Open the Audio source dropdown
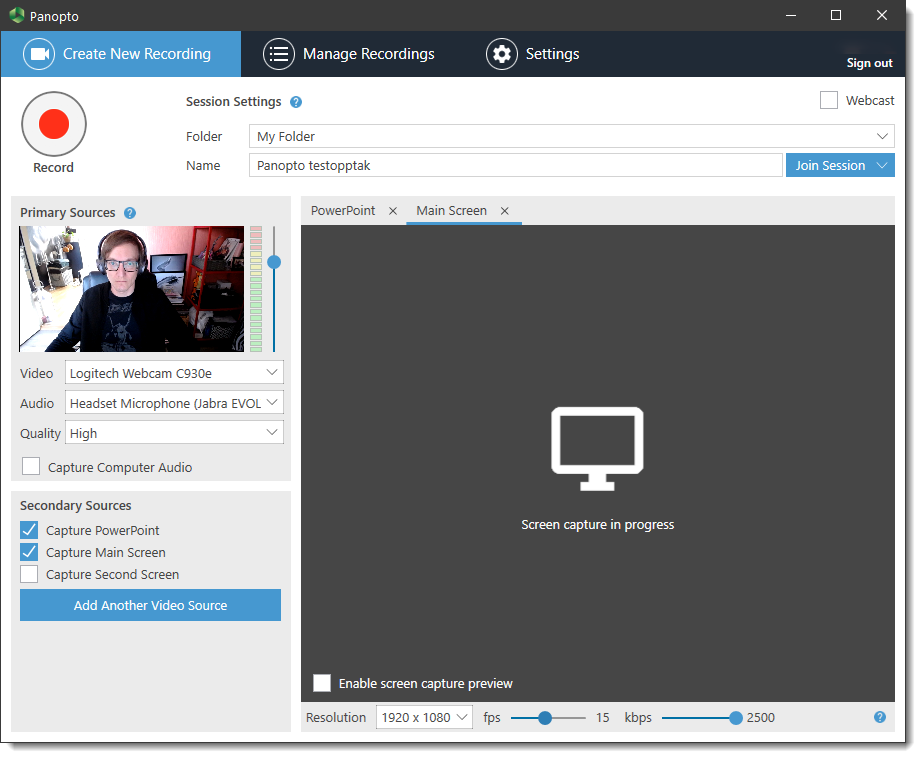 tap(174, 403)
